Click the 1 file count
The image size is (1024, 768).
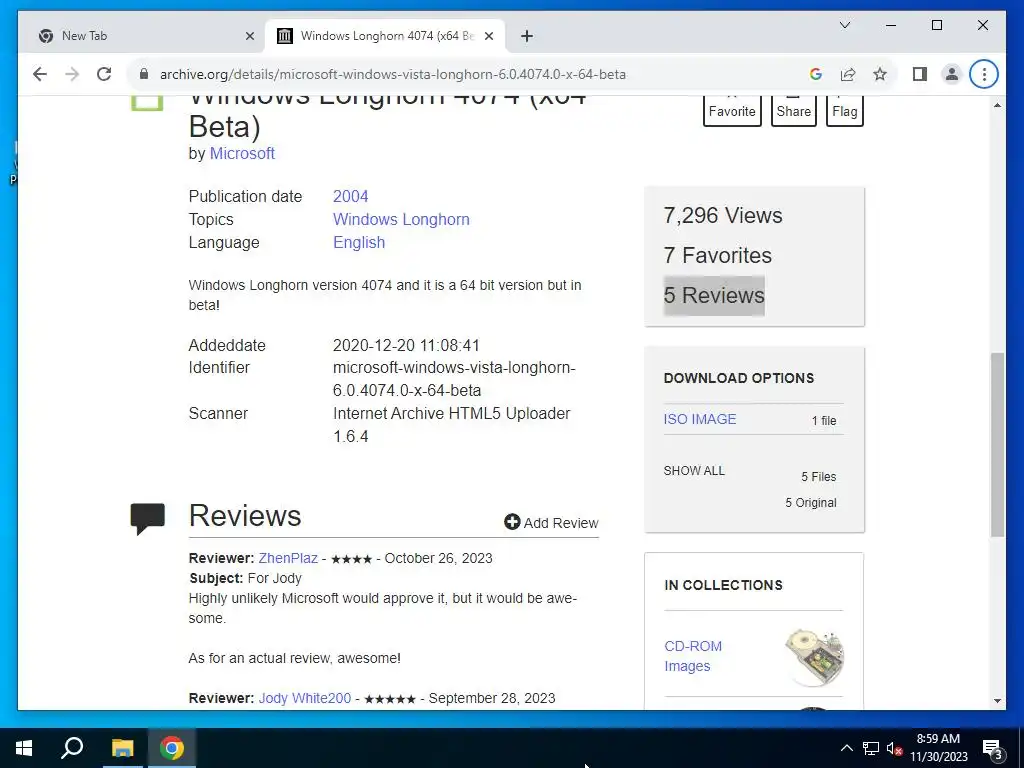coord(824,421)
